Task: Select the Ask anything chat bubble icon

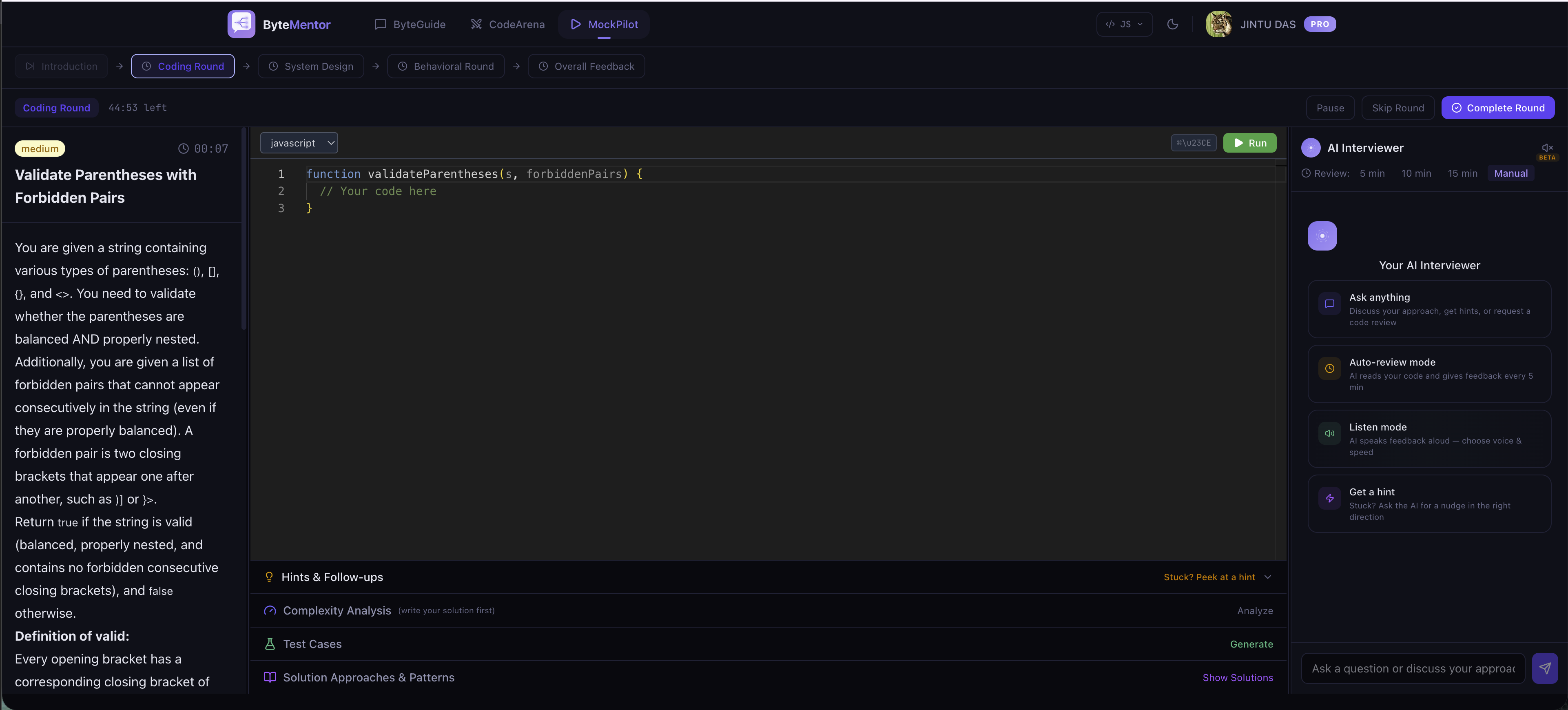Action: [1329, 304]
